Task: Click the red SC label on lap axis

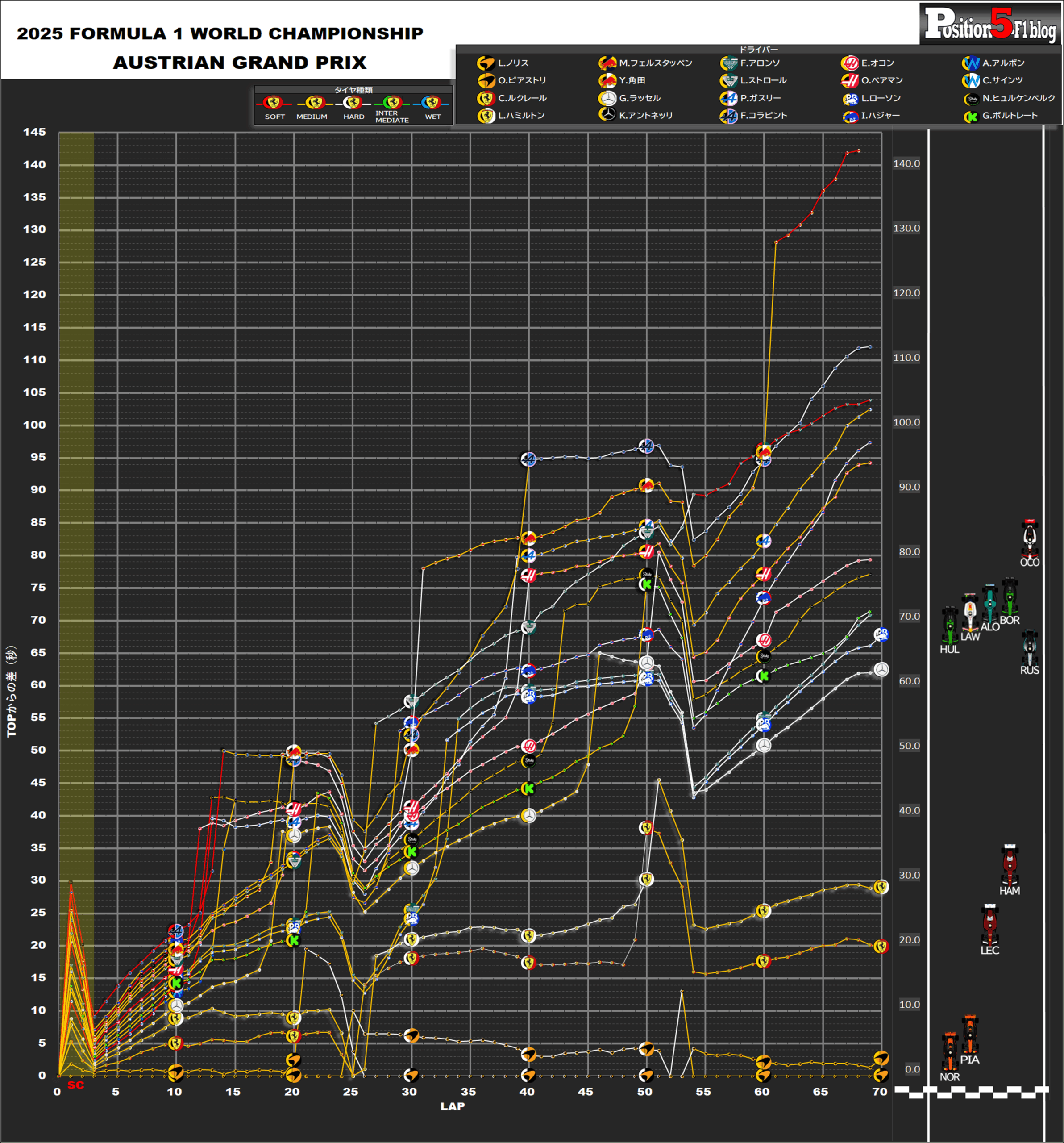Action: [76, 1085]
